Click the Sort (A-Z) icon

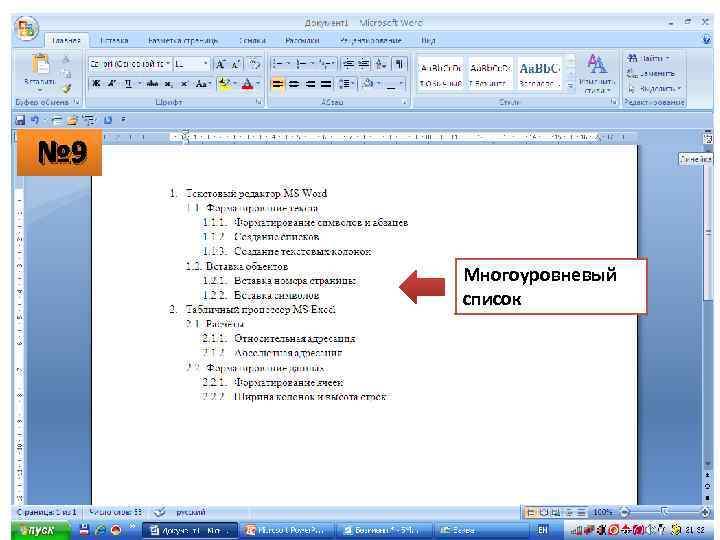point(381,64)
